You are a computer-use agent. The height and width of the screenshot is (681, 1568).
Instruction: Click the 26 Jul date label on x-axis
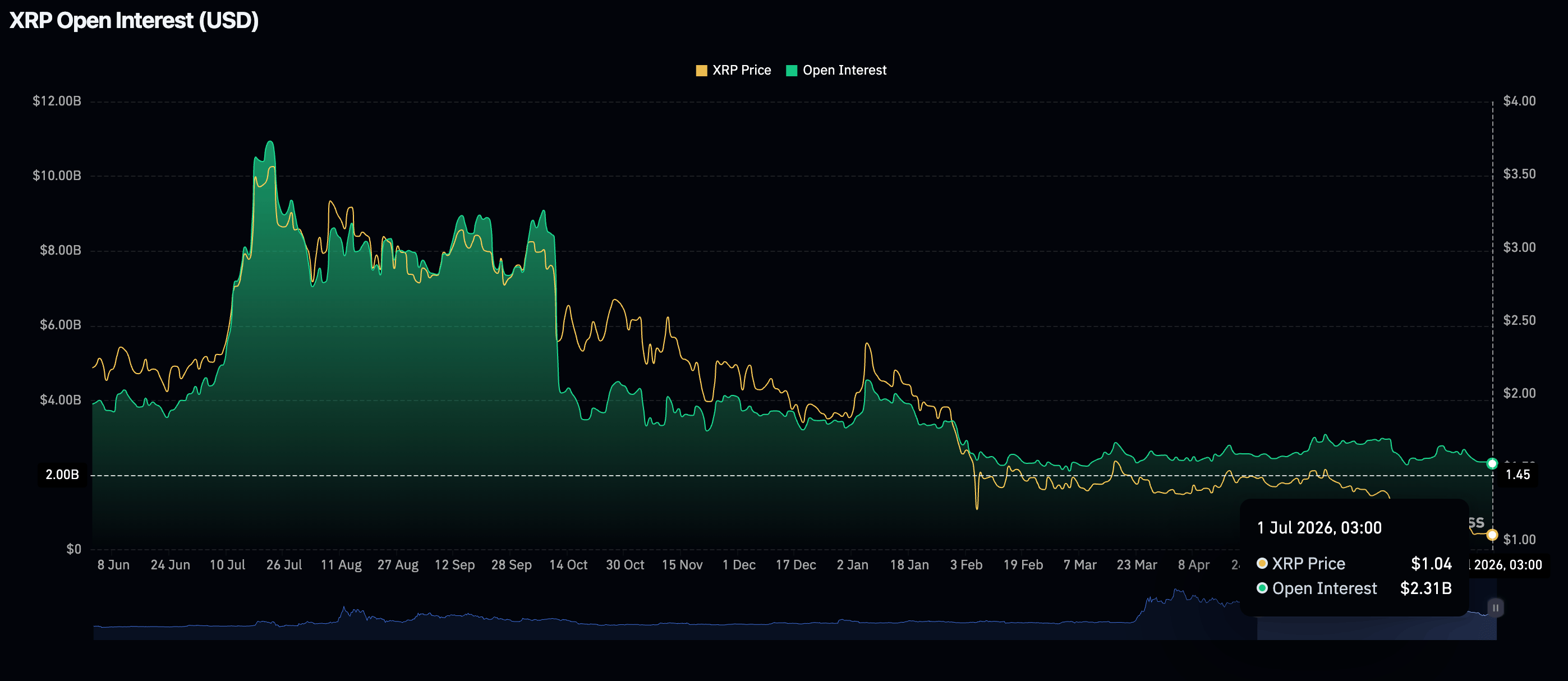click(284, 565)
